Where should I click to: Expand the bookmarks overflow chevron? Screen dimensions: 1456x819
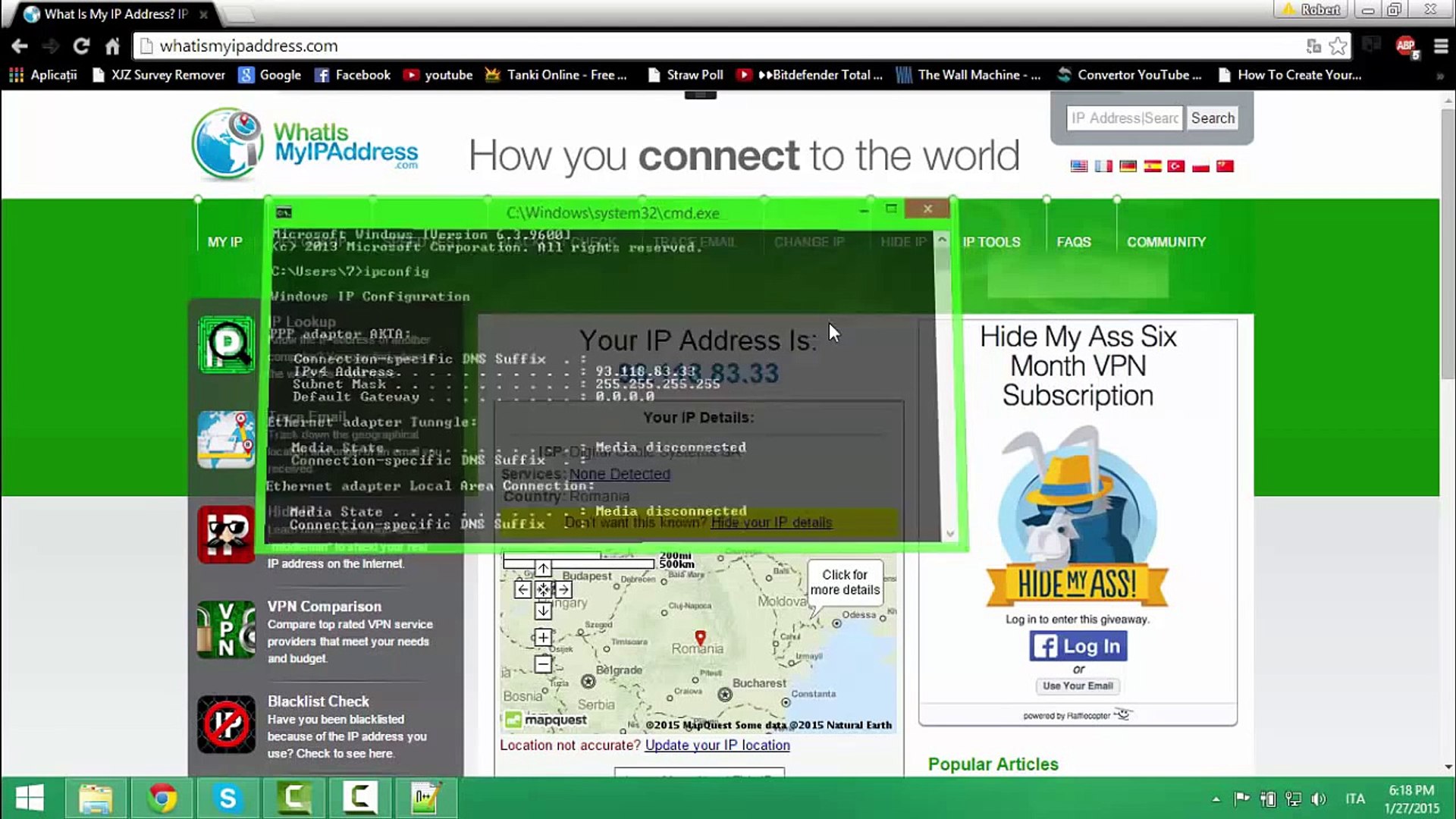tap(1439, 76)
